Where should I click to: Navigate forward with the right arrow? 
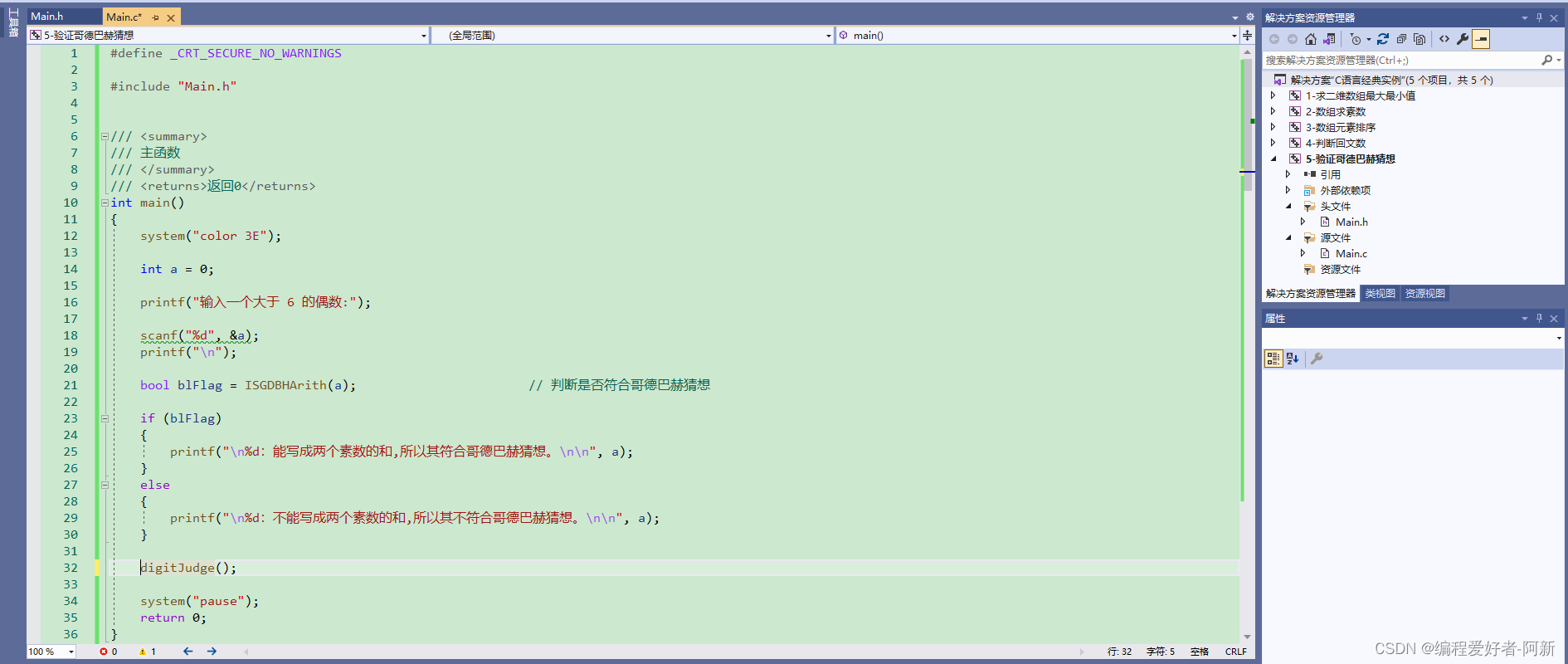212,652
